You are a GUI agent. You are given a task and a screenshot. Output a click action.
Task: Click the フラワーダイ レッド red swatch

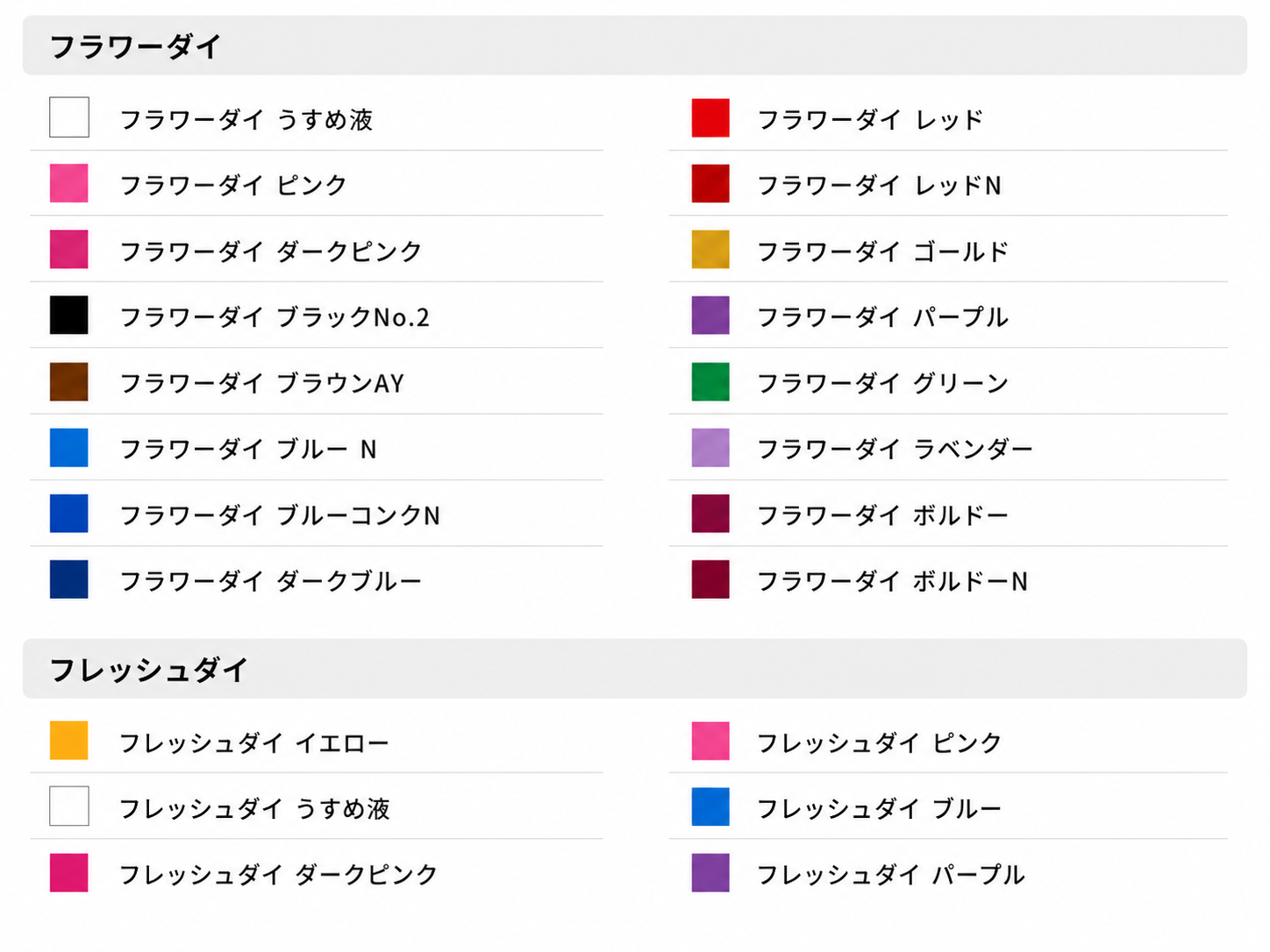tap(710, 117)
